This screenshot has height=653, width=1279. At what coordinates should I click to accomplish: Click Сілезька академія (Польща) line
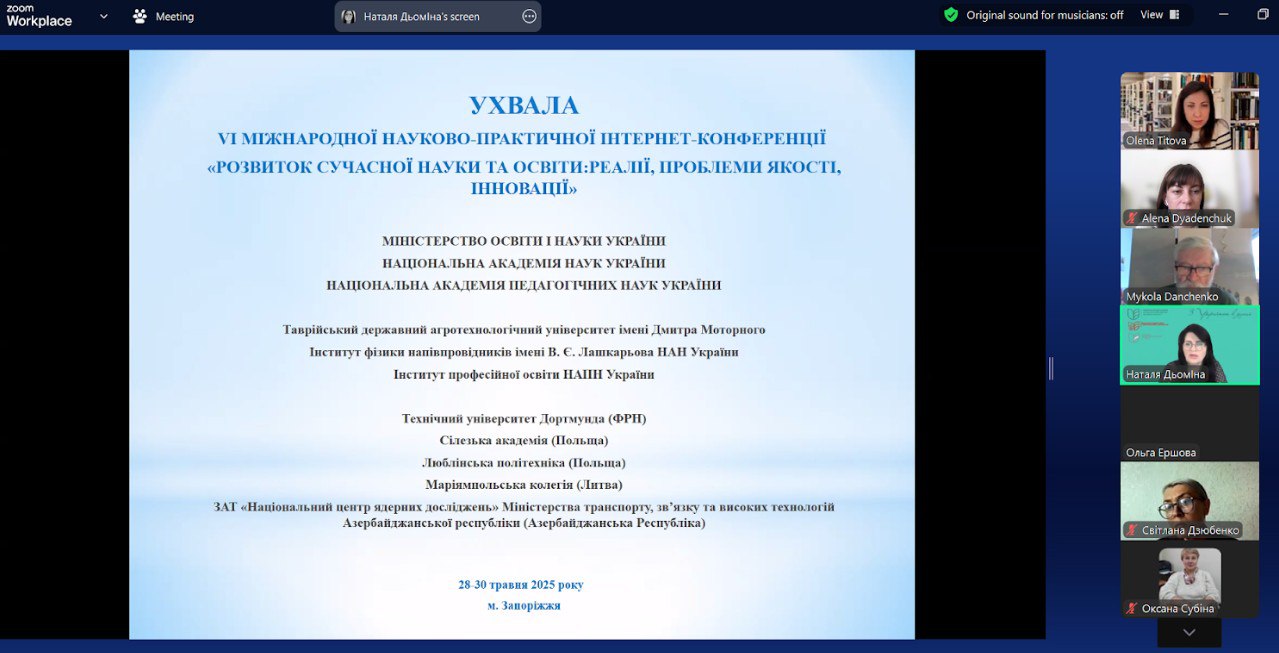(x=524, y=440)
